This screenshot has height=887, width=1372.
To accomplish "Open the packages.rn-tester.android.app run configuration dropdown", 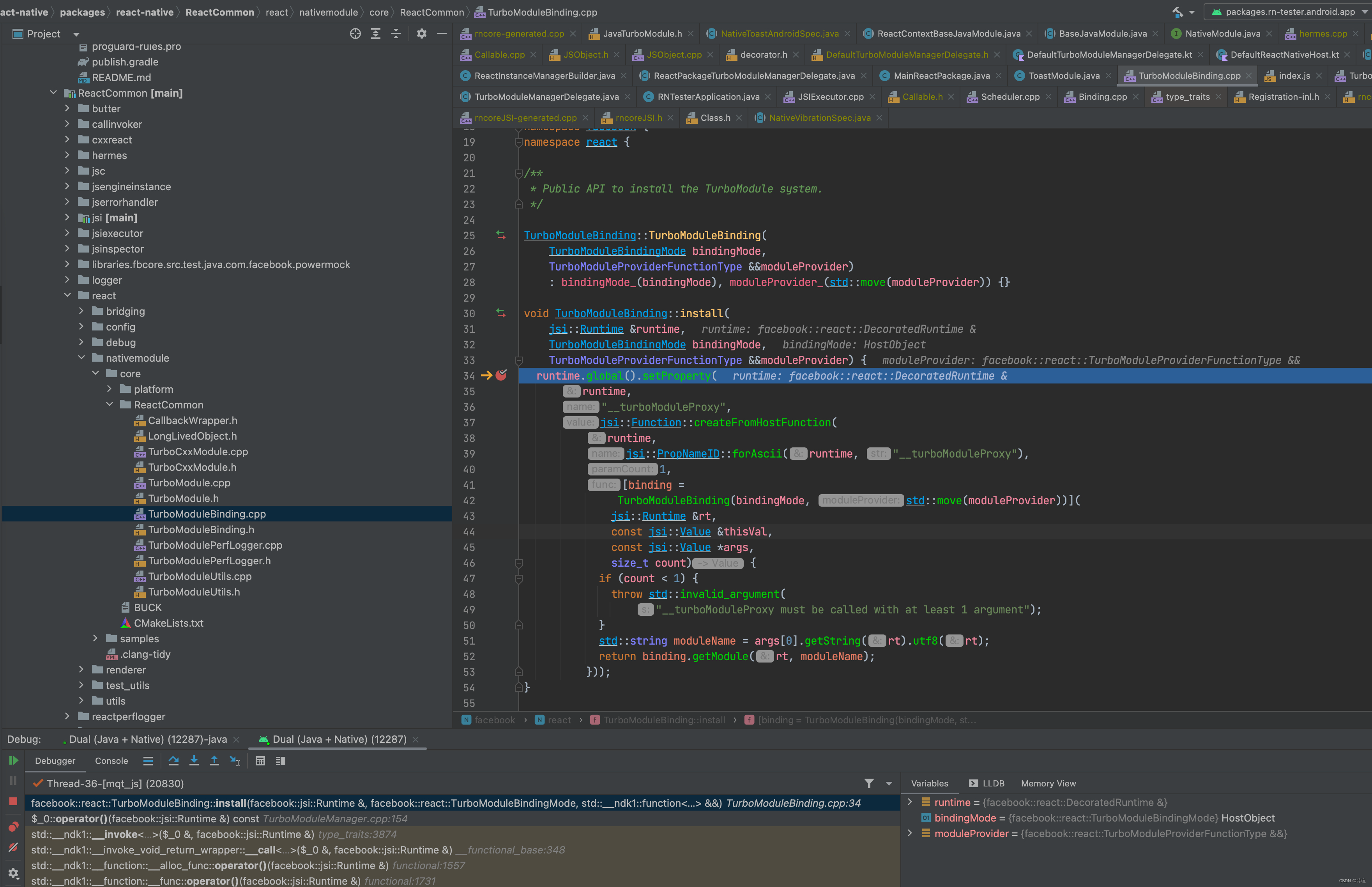I will pos(1289,12).
